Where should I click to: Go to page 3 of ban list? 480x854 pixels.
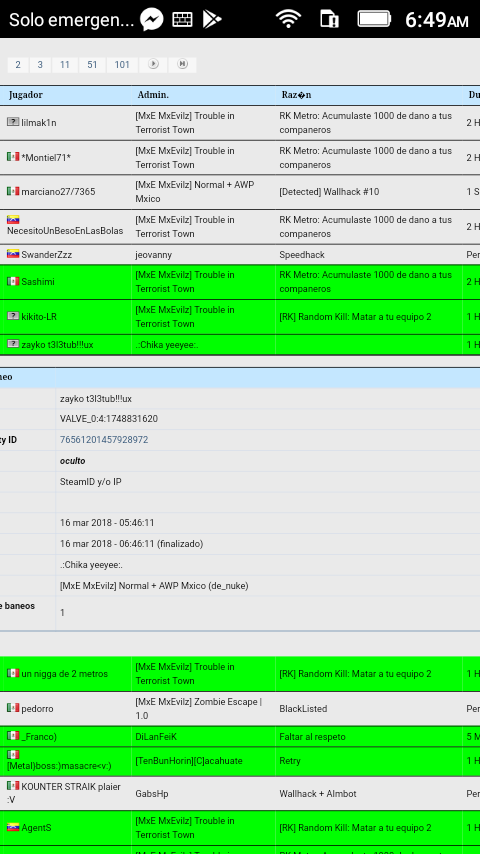pyautogui.click(x=40, y=65)
